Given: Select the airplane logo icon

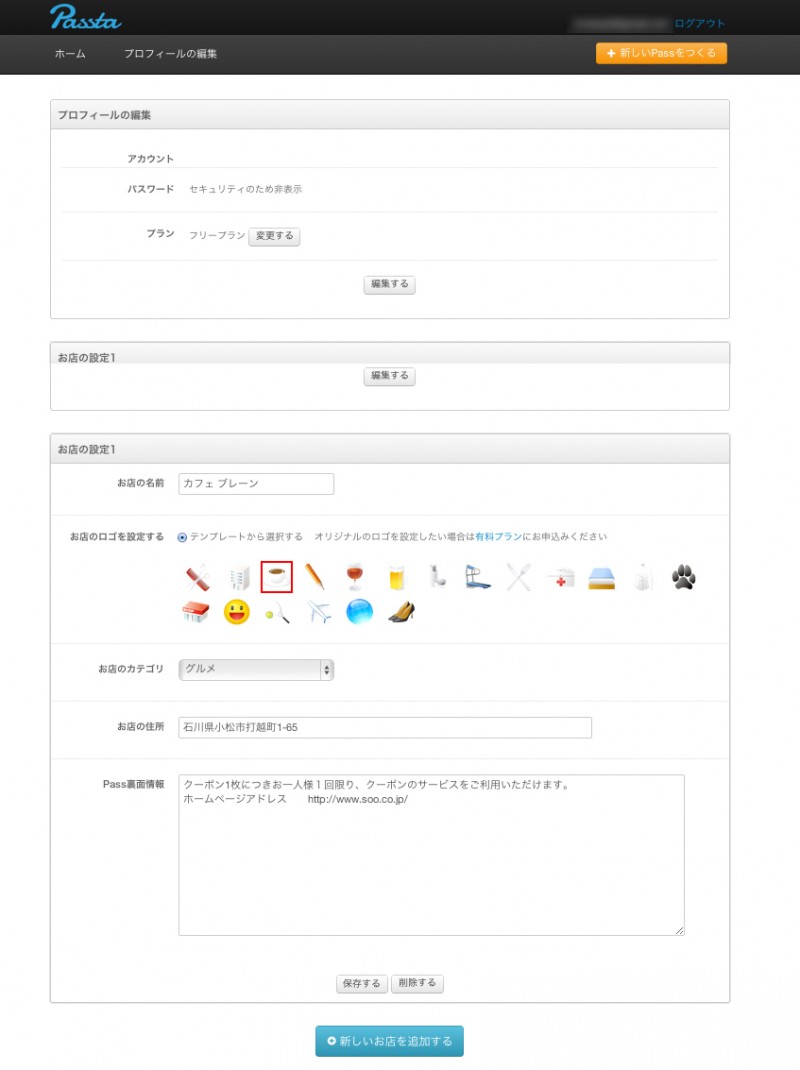Looking at the screenshot, I should (x=319, y=612).
